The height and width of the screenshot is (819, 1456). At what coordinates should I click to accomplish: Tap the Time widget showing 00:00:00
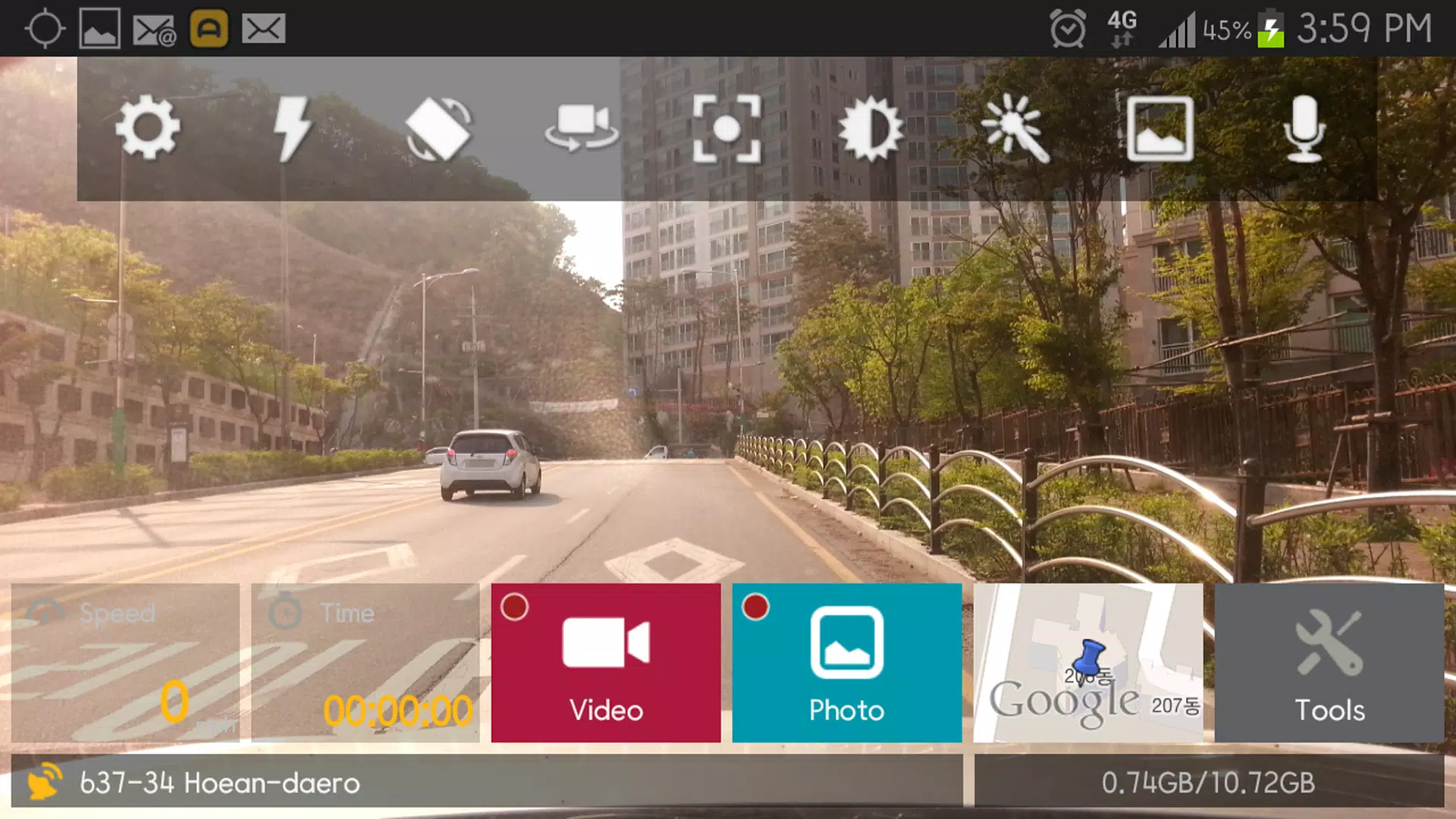(x=366, y=663)
